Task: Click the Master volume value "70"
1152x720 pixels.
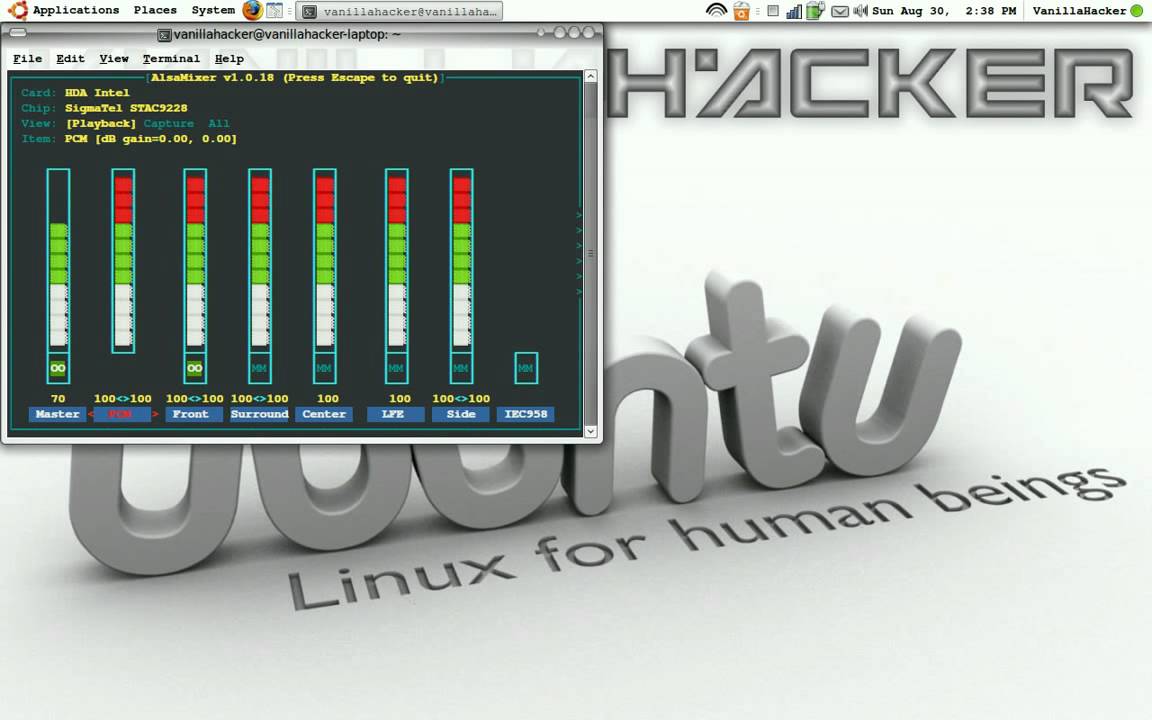Action: click(x=58, y=399)
